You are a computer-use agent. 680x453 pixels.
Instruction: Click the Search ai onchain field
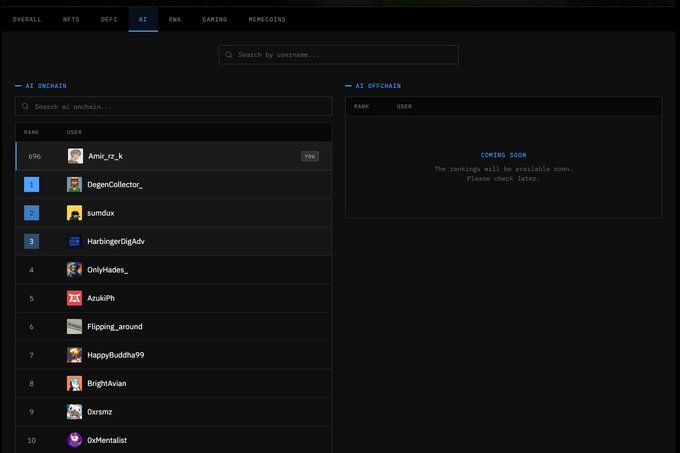(174, 106)
